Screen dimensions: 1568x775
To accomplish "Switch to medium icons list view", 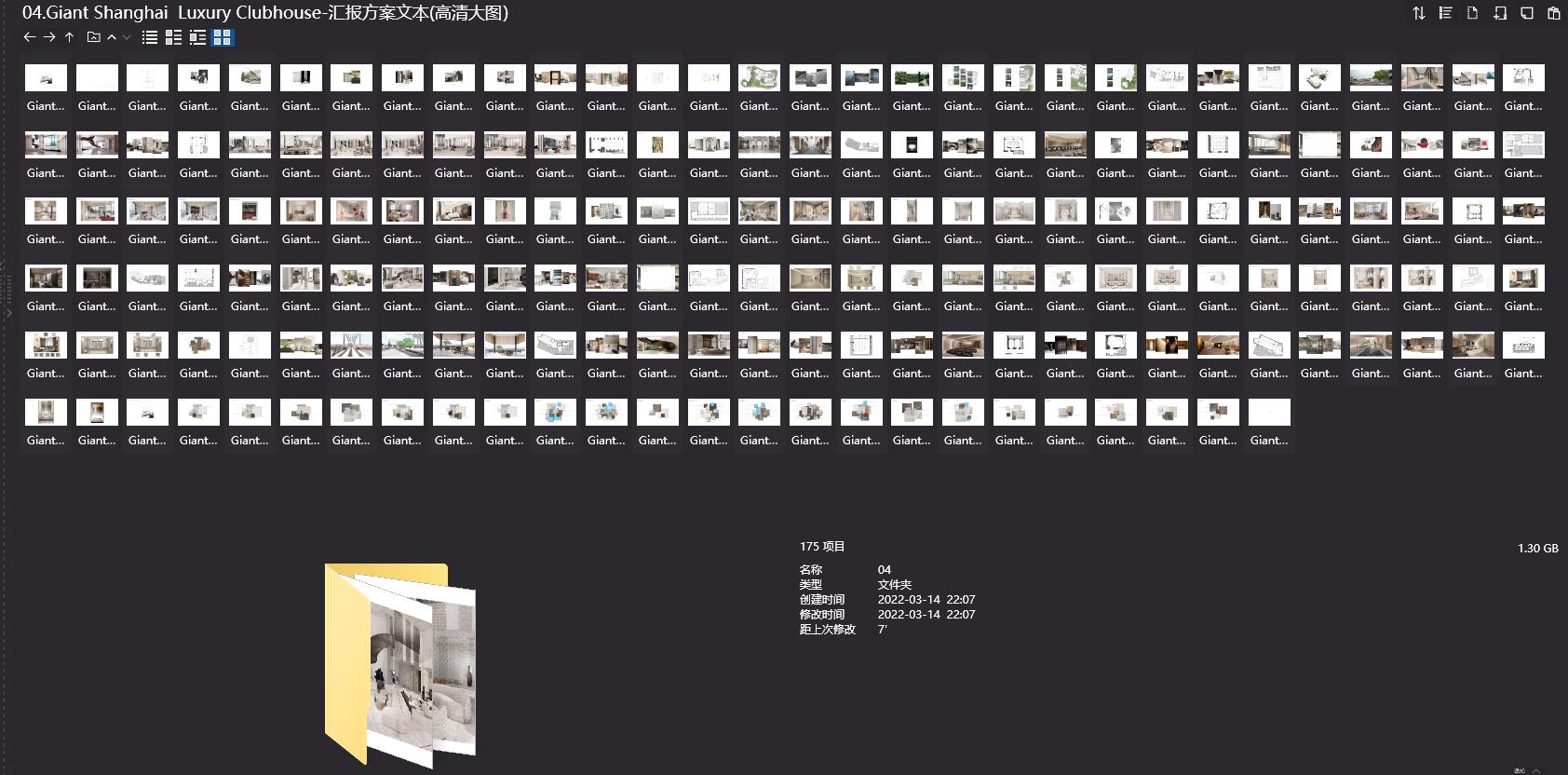I will [173, 37].
